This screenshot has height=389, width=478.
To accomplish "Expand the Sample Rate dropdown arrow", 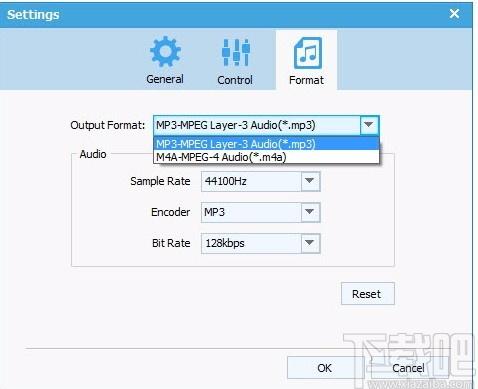I will [x=310, y=181].
